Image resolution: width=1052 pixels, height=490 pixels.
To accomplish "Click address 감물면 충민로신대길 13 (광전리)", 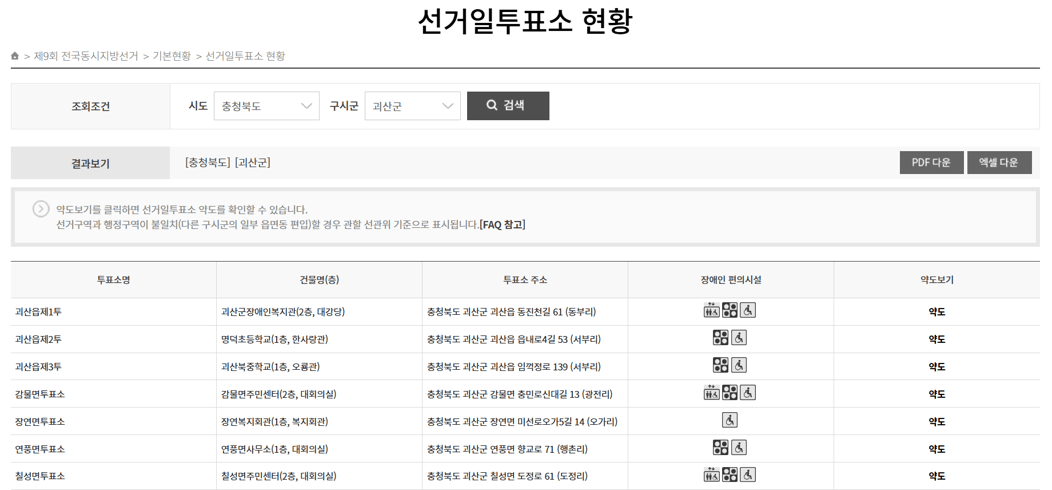I will point(552,395).
